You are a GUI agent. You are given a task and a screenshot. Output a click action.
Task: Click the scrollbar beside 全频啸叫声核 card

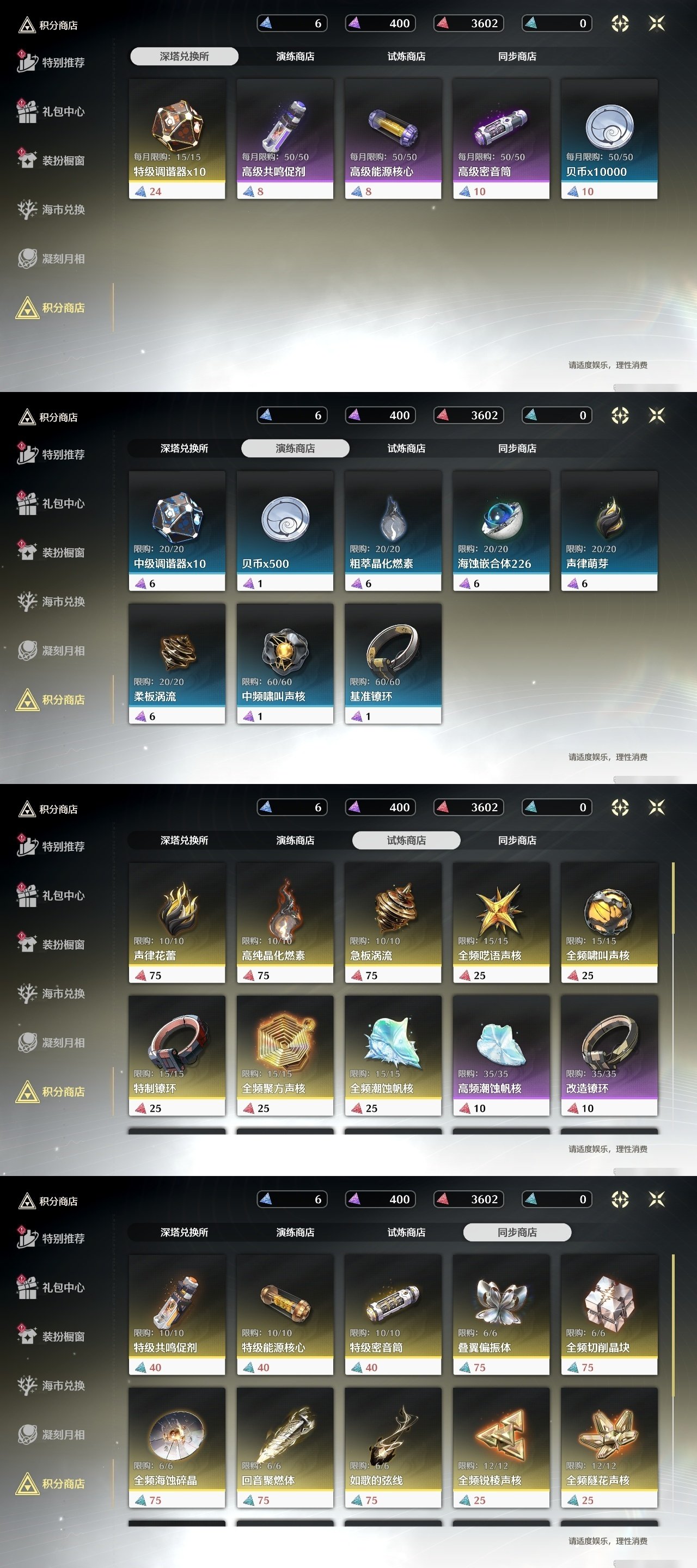coord(673,898)
